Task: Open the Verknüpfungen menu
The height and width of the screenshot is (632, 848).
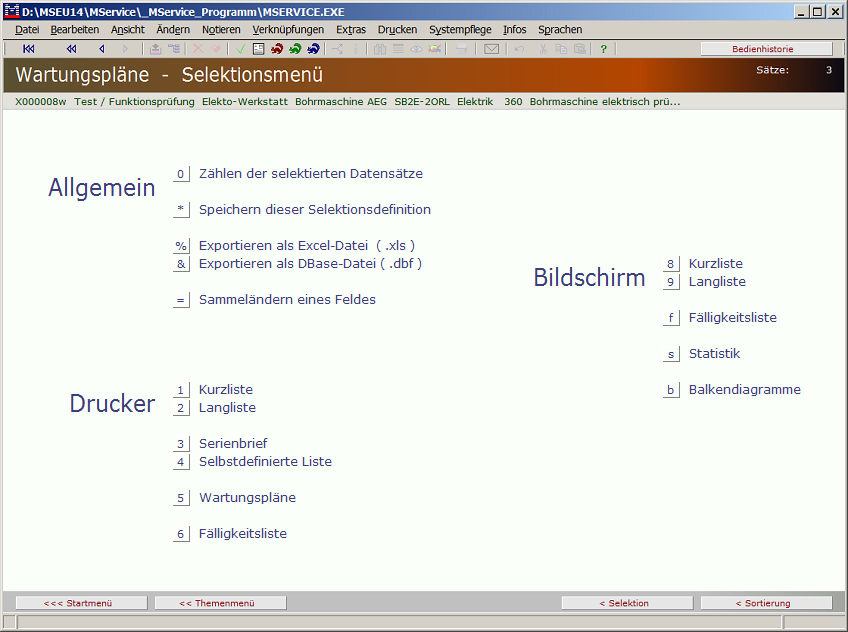Action: (x=288, y=30)
